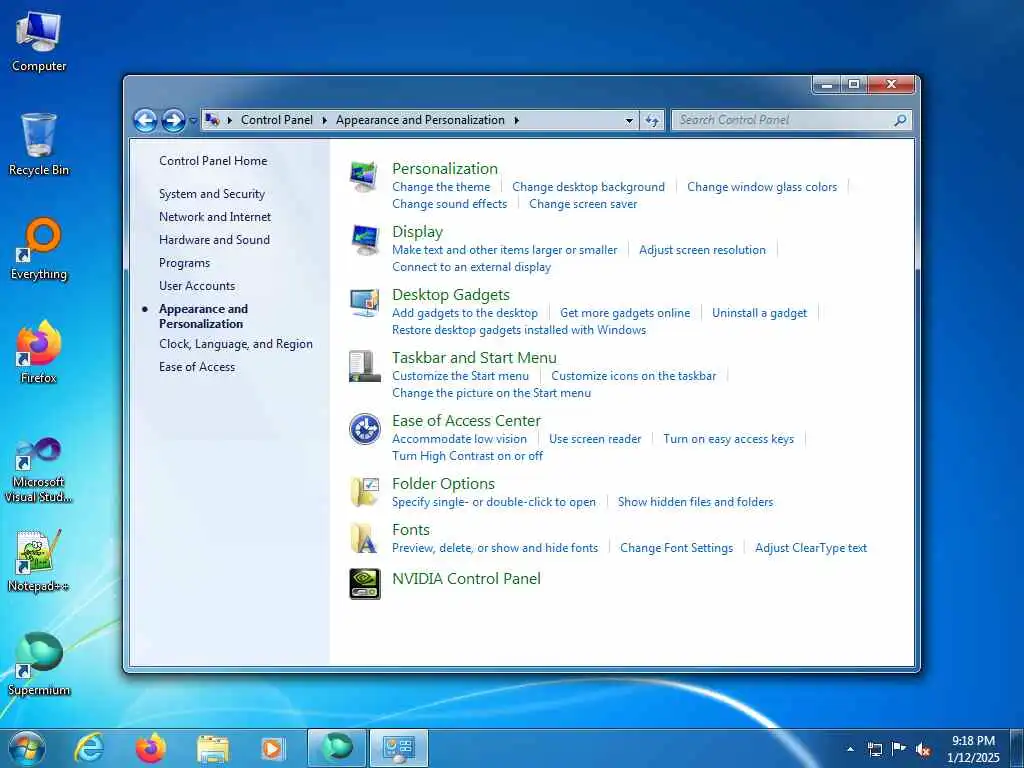Screen dimensions: 1024x768
Task: Click Change the theme link
Action: 441,187
